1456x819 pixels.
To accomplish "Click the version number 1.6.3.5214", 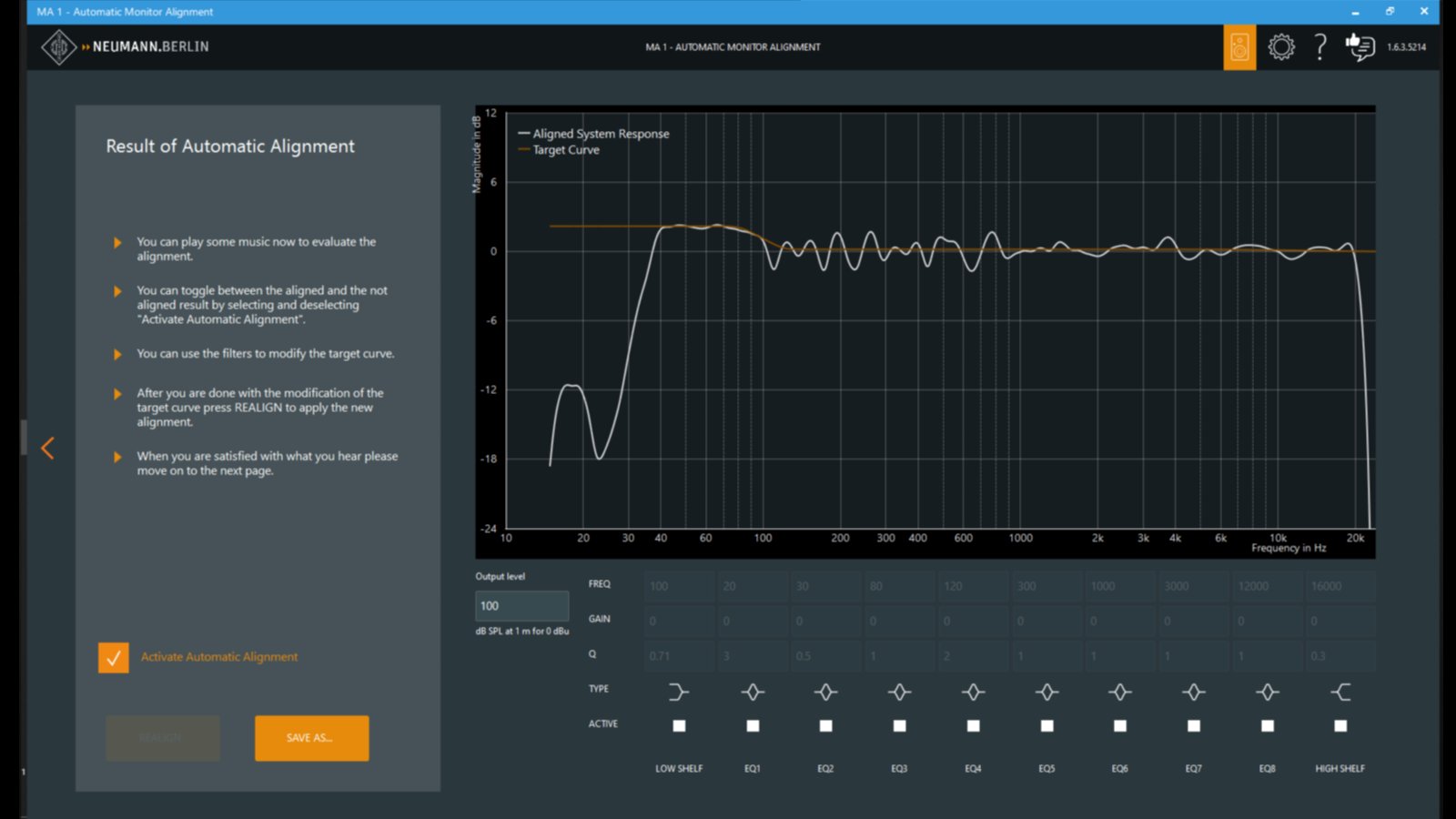I will coord(1407,47).
